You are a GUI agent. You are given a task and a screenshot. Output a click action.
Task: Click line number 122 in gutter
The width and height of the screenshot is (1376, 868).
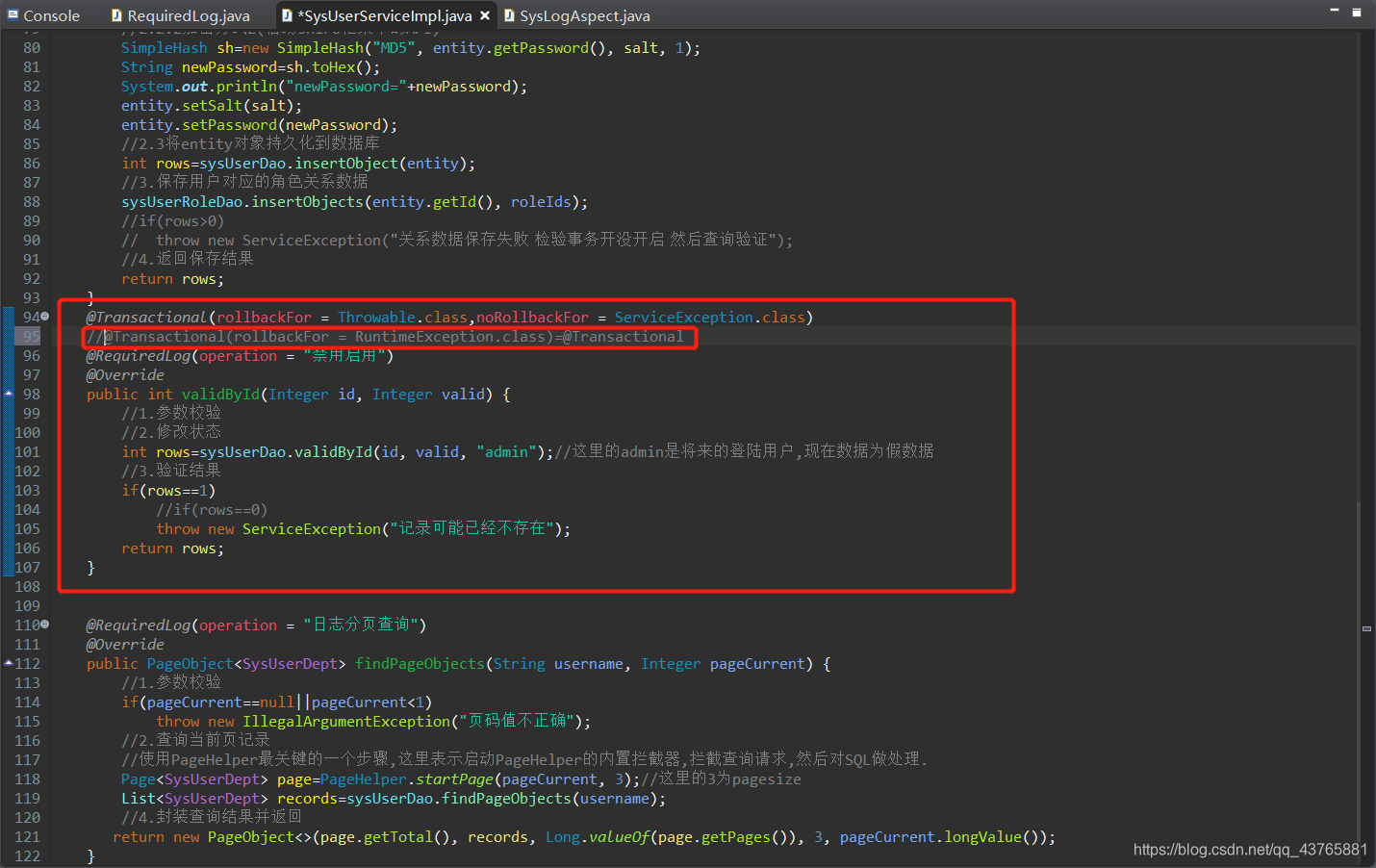click(x=27, y=855)
